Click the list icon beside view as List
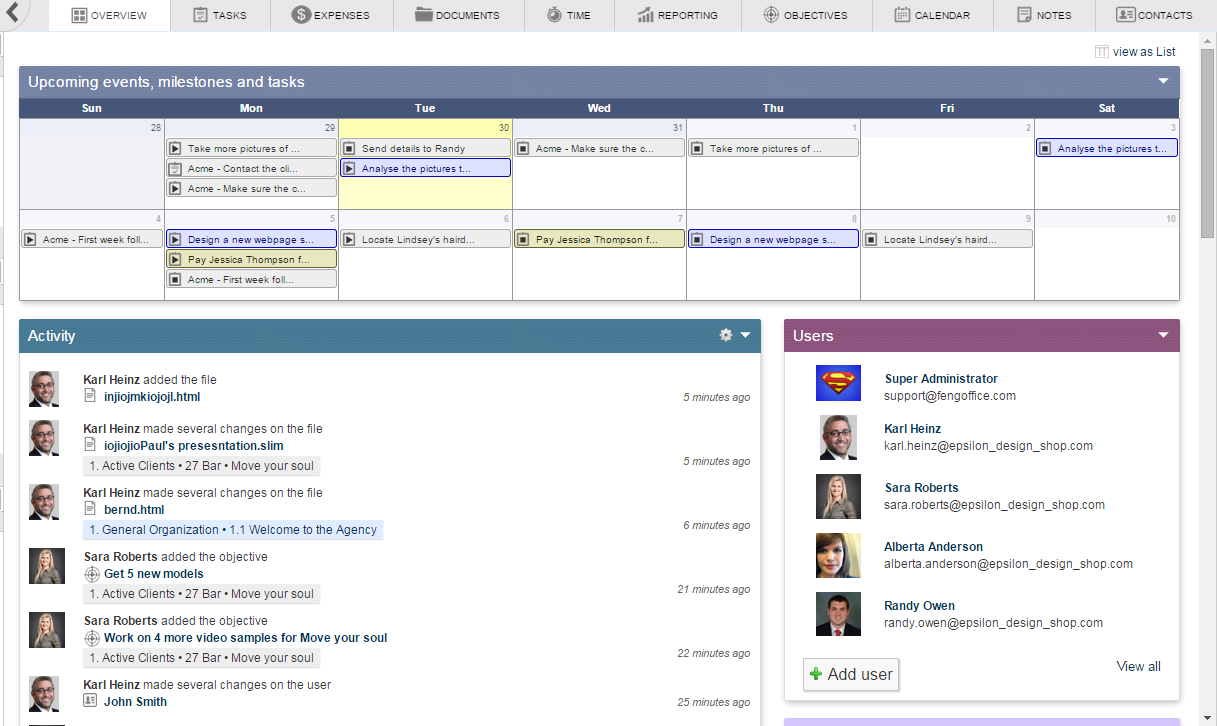The width and height of the screenshot is (1217, 726). click(x=1102, y=52)
